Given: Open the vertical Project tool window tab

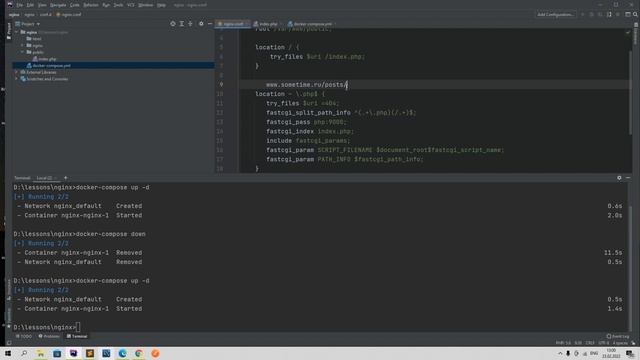Looking at the screenshot, I should pyautogui.click(x=9, y=31).
